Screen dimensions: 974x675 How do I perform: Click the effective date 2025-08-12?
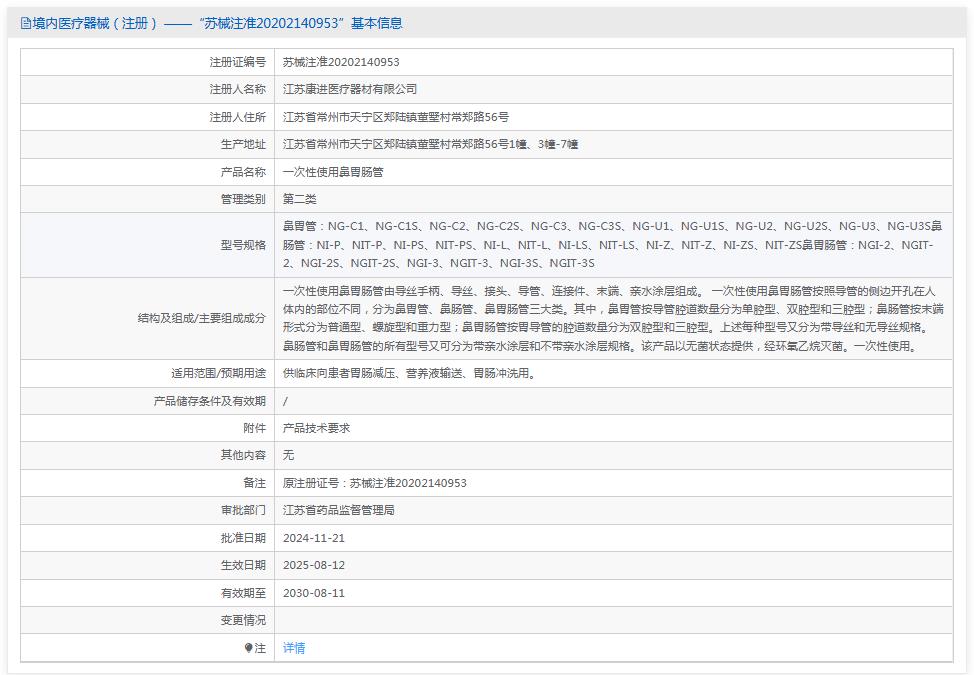[x=314, y=565]
